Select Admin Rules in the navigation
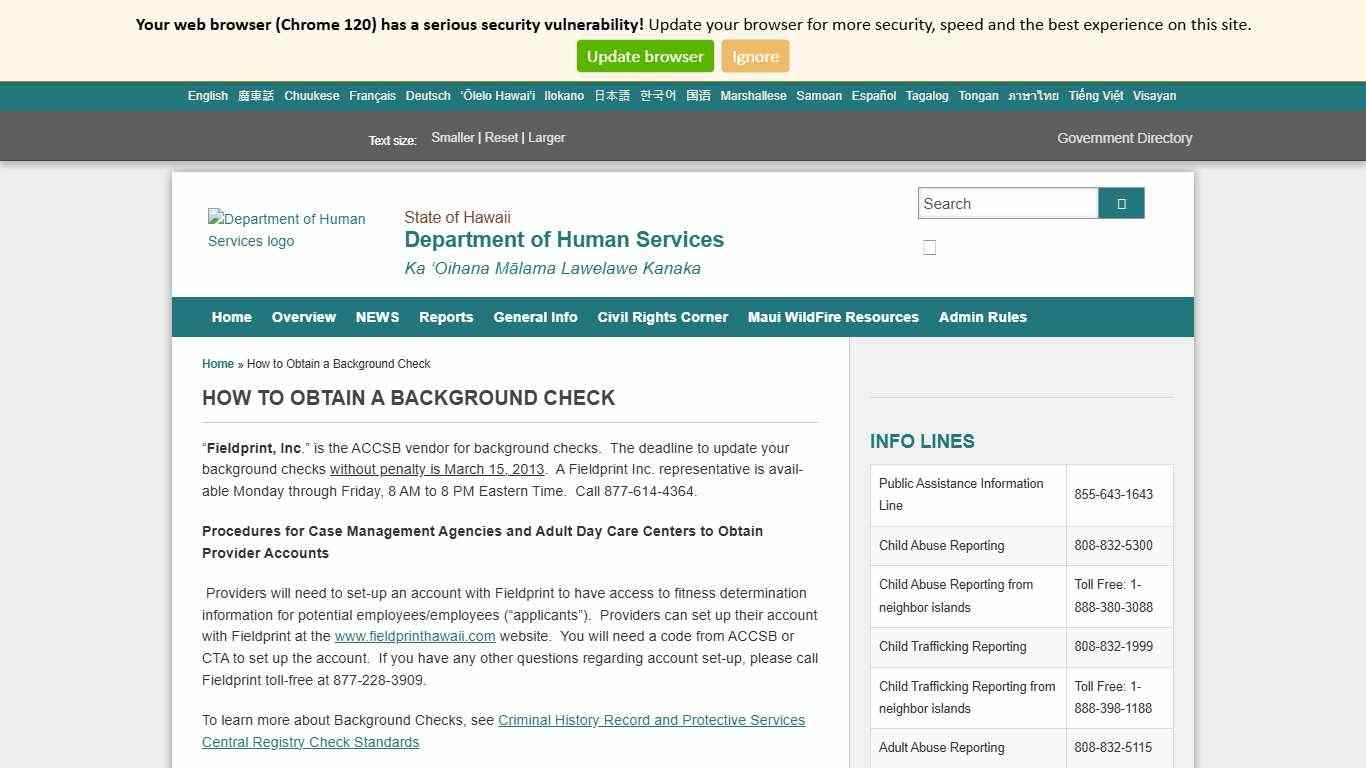The height and width of the screenshot is (768, 1366). [982, 317]
